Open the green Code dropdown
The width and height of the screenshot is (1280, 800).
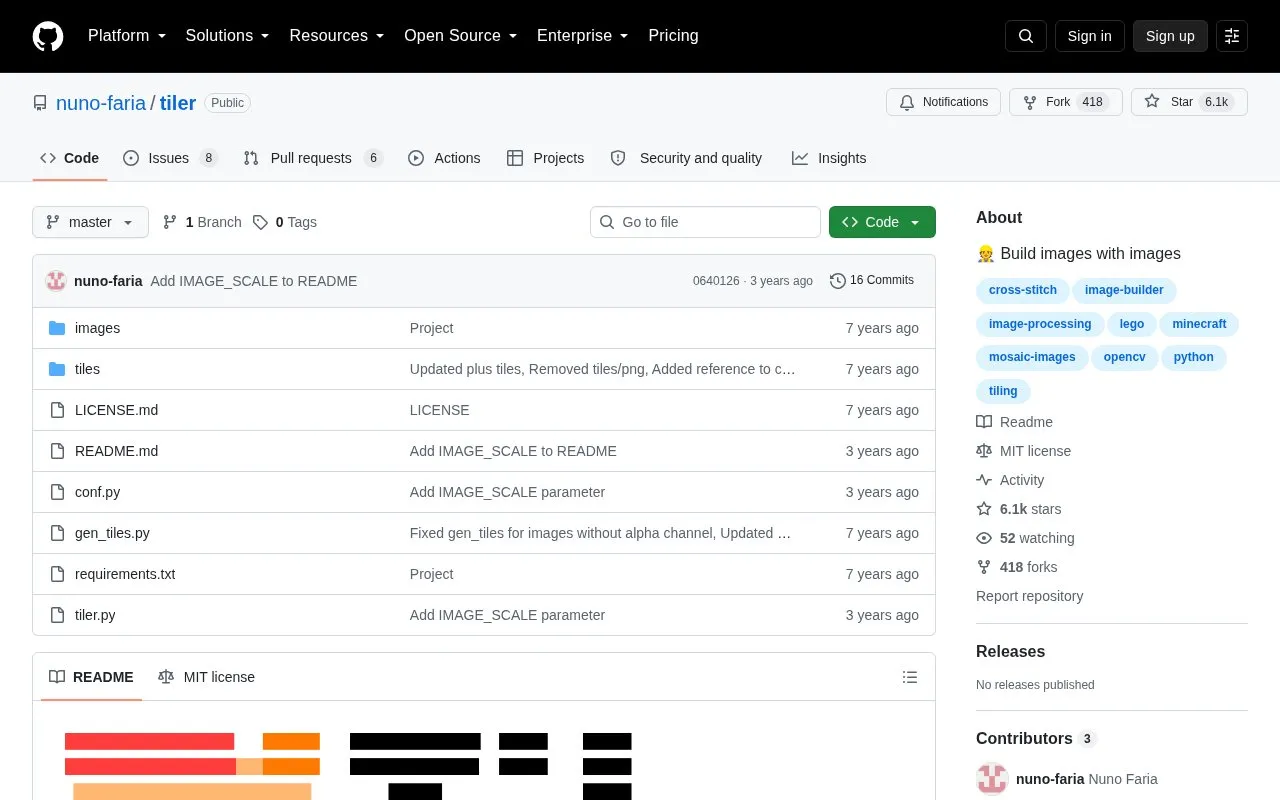pos(882,222)
